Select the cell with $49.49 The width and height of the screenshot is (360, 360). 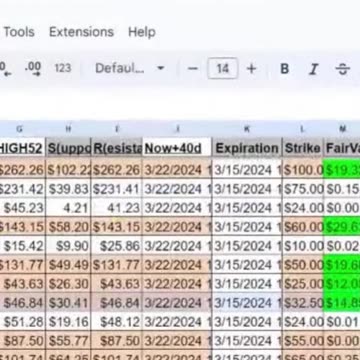click(68, 265)
